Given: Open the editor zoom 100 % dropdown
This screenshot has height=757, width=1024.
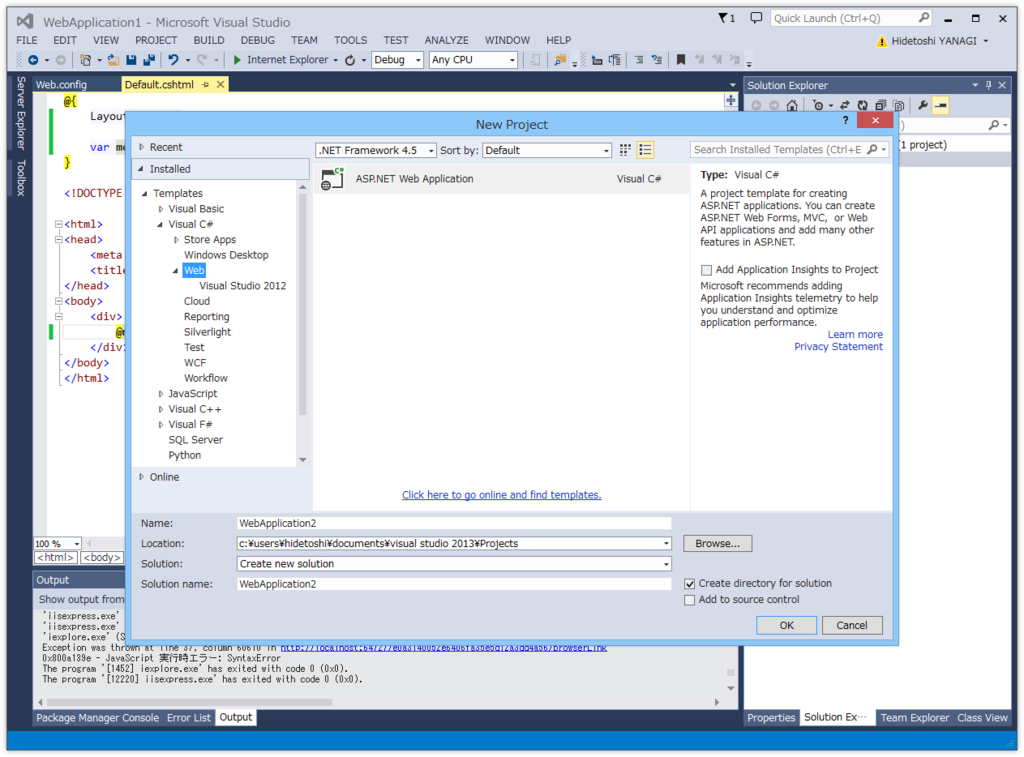Looking at the screenshot, I should pyautogui.click(x=77, y=543).
